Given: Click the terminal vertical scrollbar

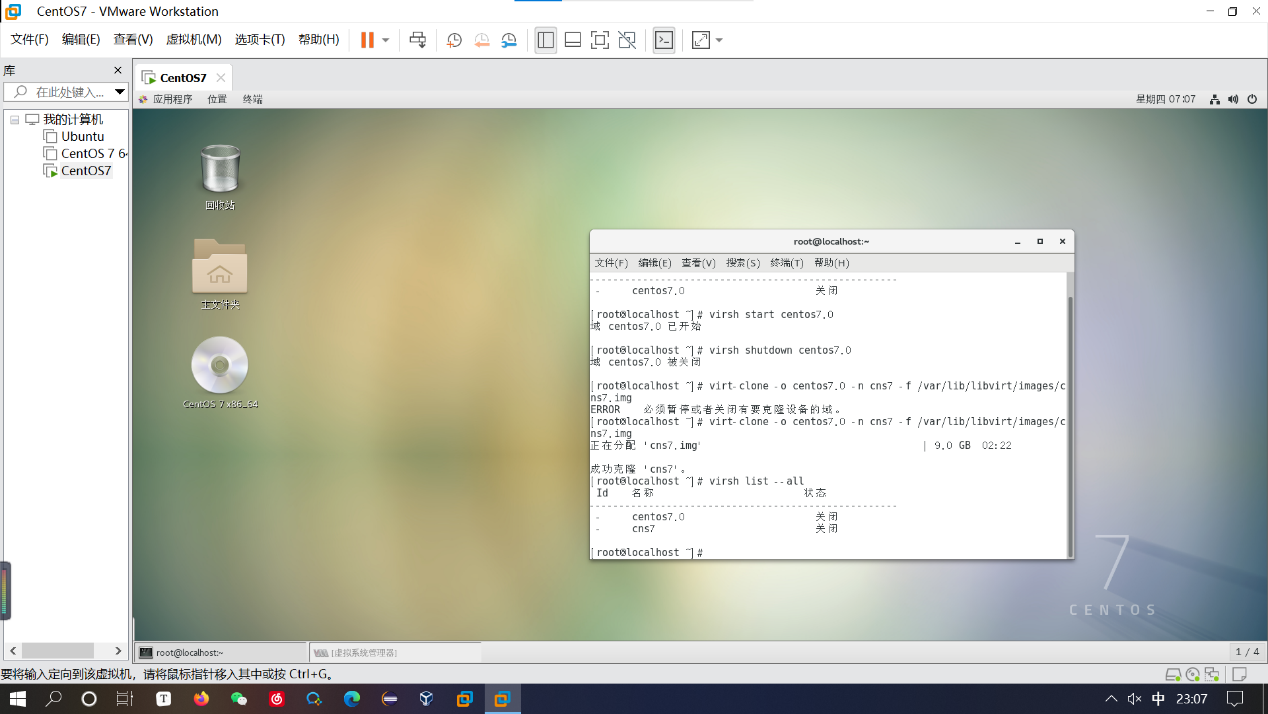Looking at the screenshot, I should pyautogui.click(x=1069, y=425).
